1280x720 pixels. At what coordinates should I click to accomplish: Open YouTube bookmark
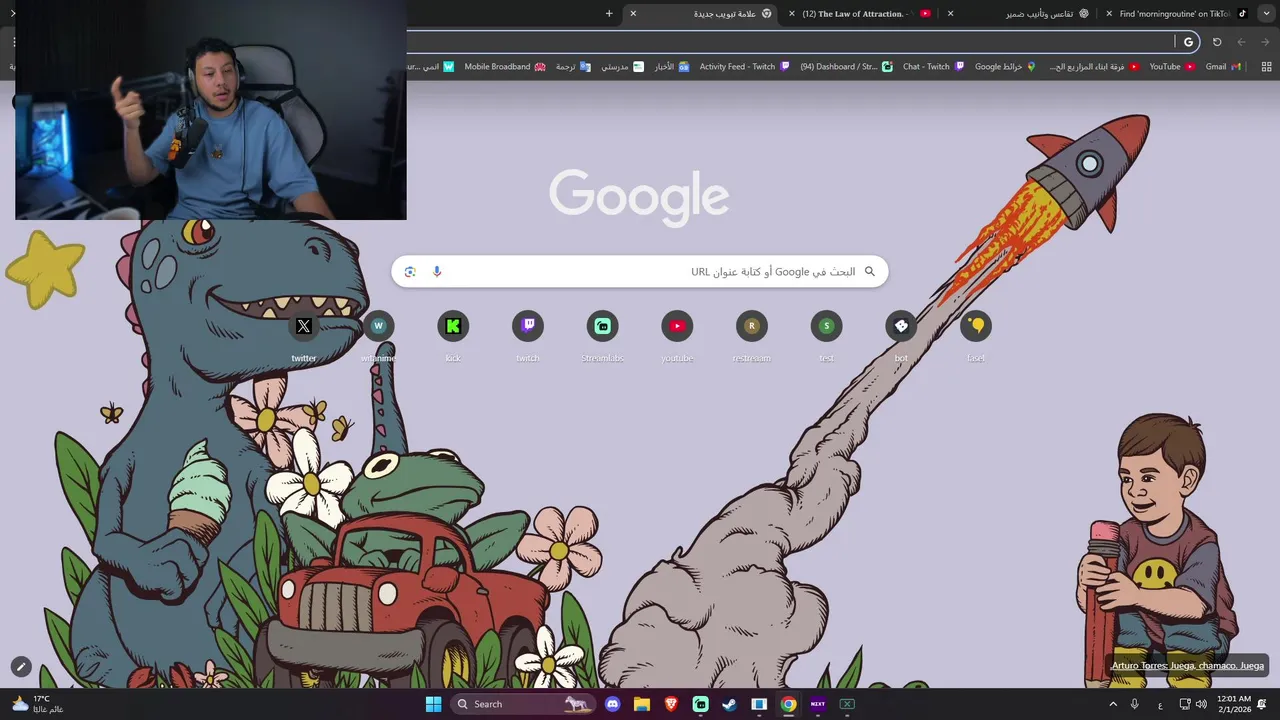coord(1172,67)
